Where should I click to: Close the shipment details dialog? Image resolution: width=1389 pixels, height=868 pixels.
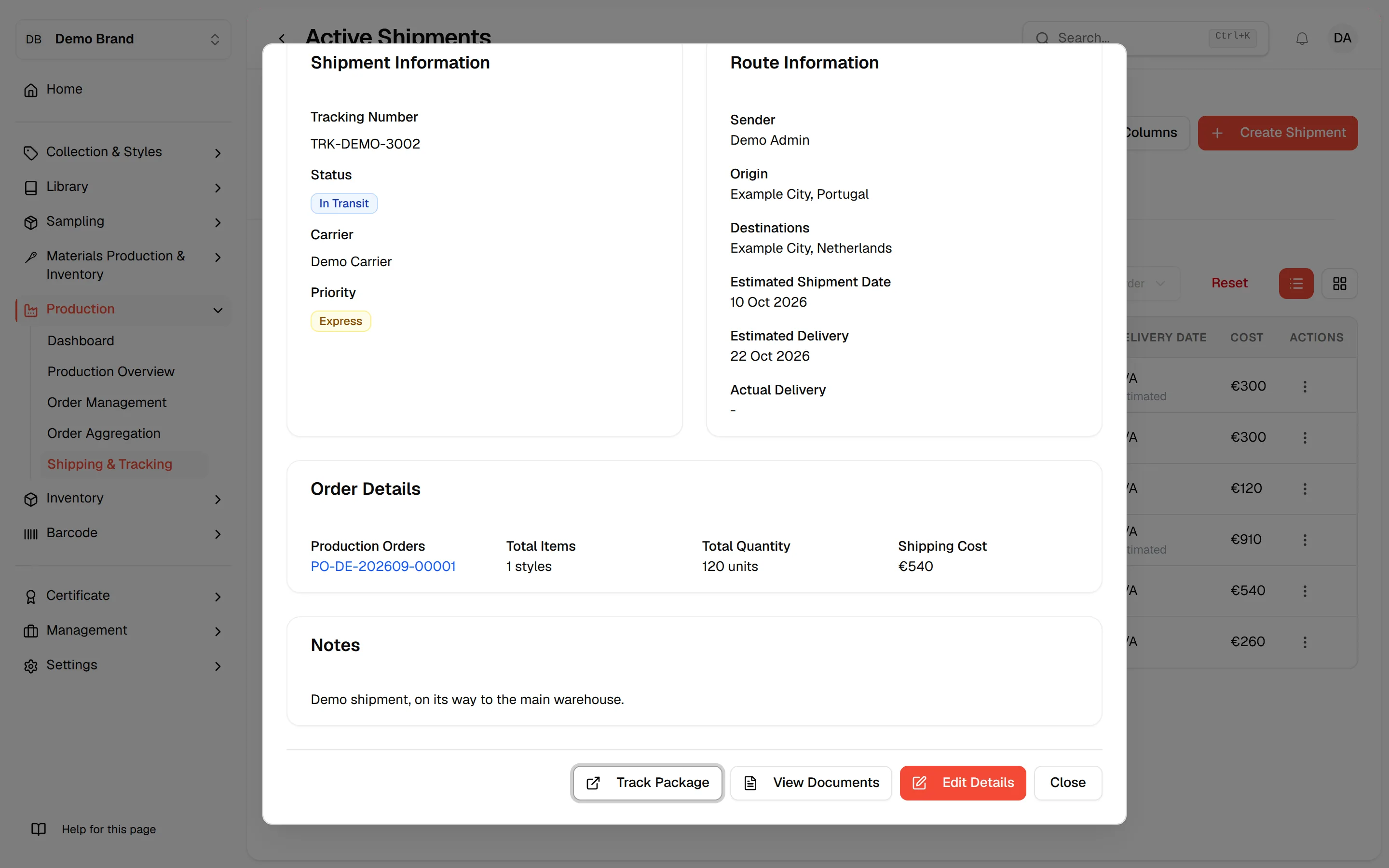pos(1068,783)
